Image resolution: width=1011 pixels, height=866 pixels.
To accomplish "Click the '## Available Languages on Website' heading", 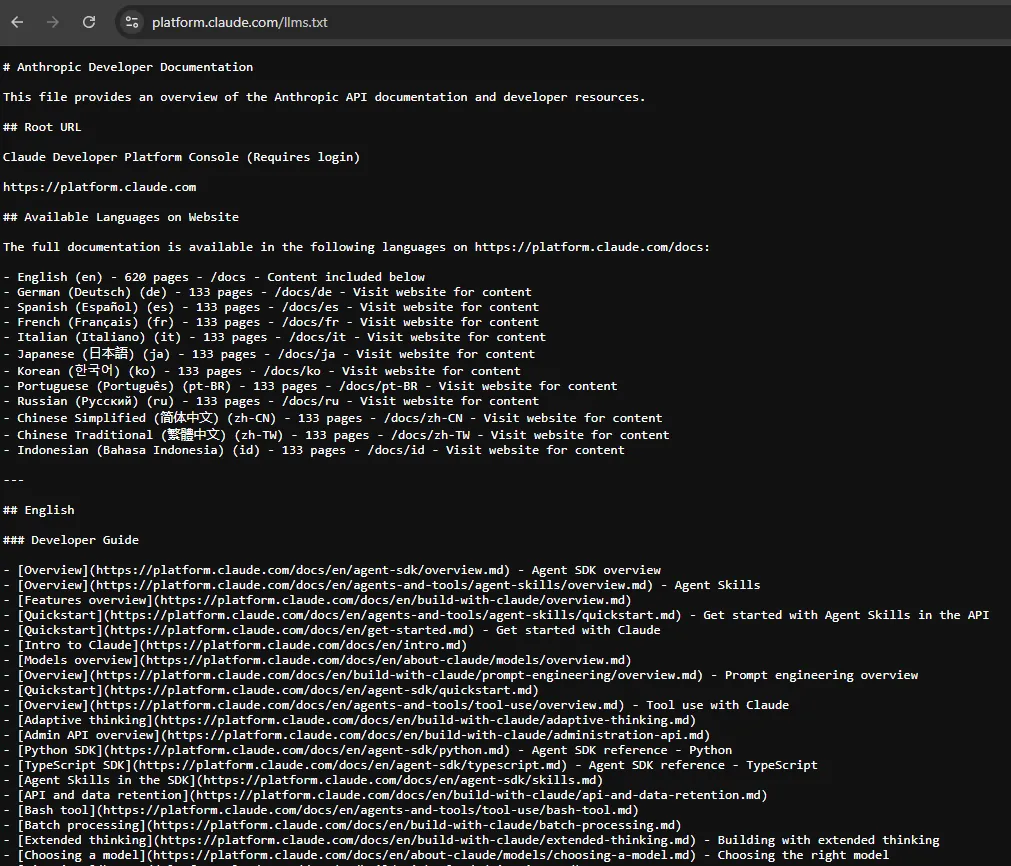I will pos(121,217).
